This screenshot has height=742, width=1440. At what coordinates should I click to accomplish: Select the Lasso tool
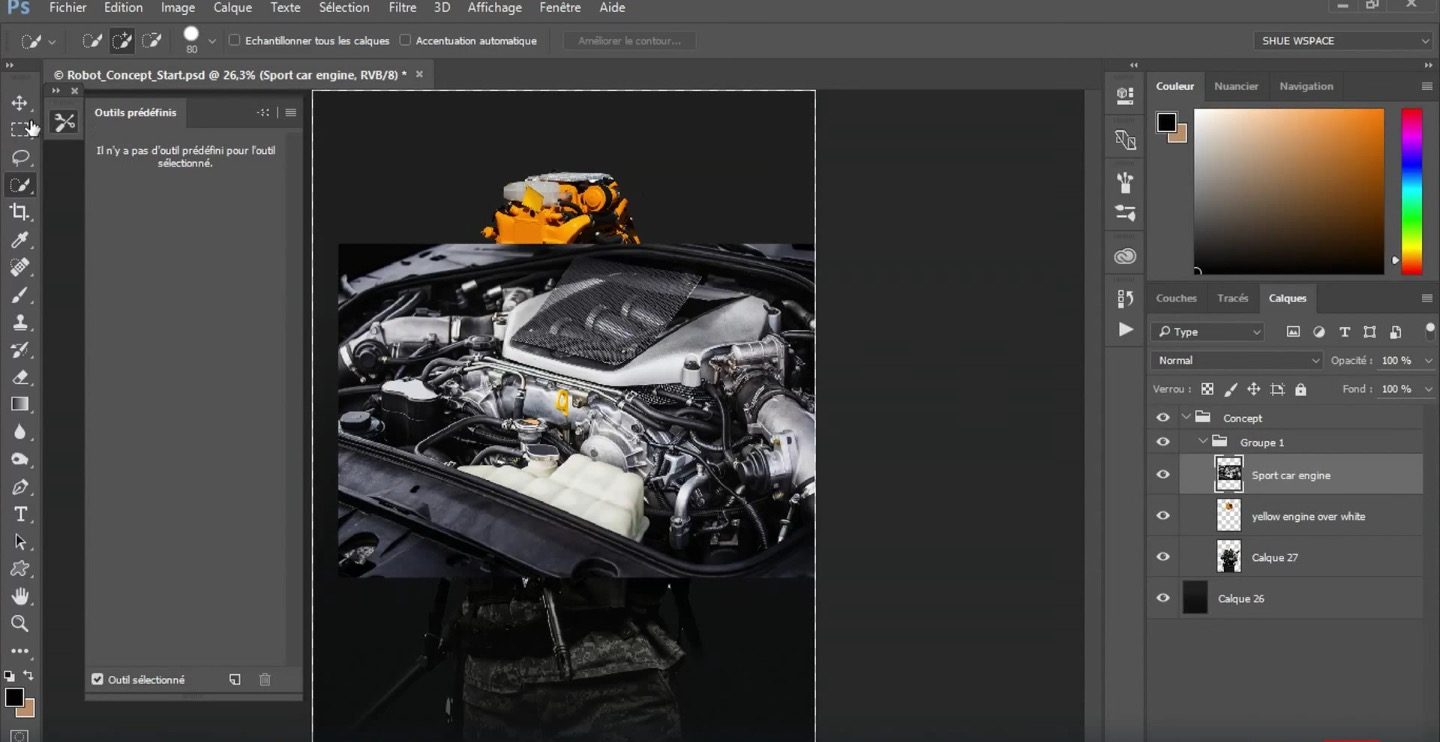click(19, 158)
